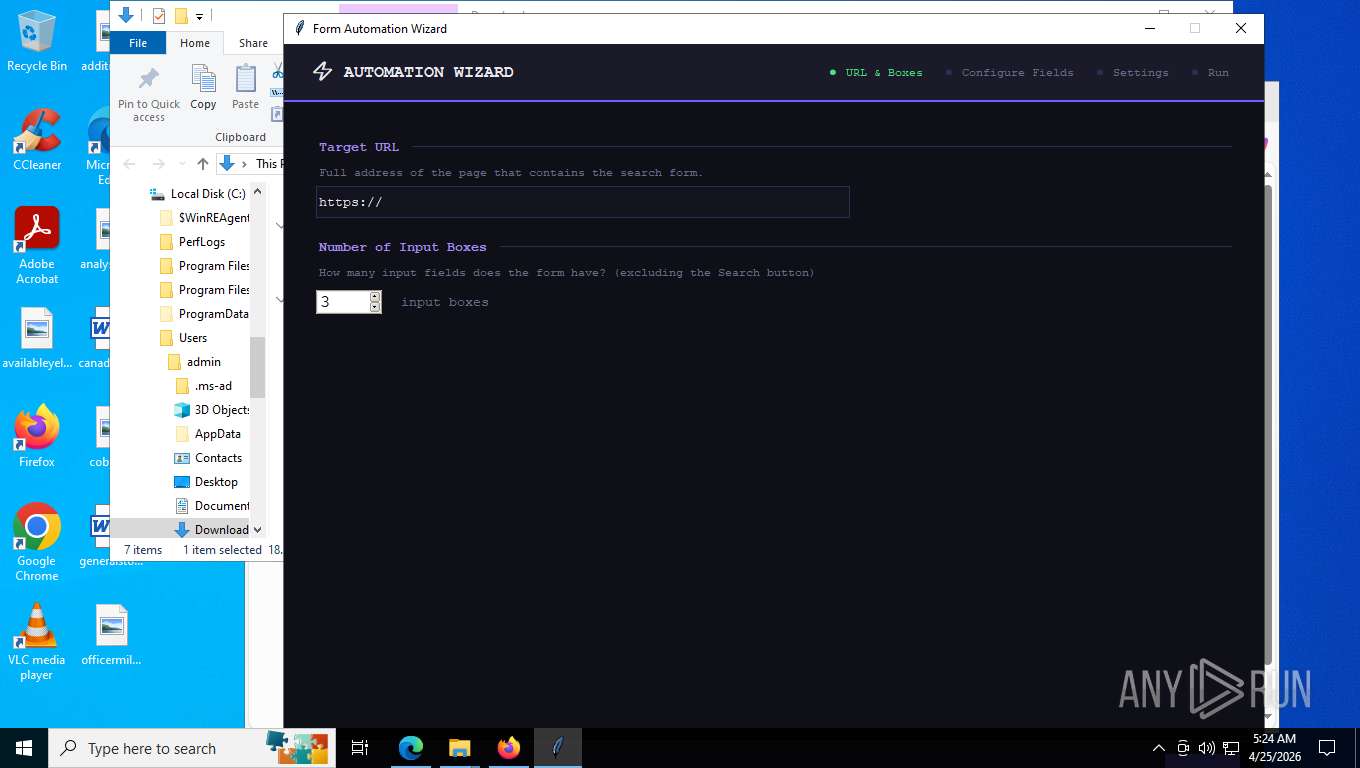Select the admin folder in the tree

tap(194, 362)
